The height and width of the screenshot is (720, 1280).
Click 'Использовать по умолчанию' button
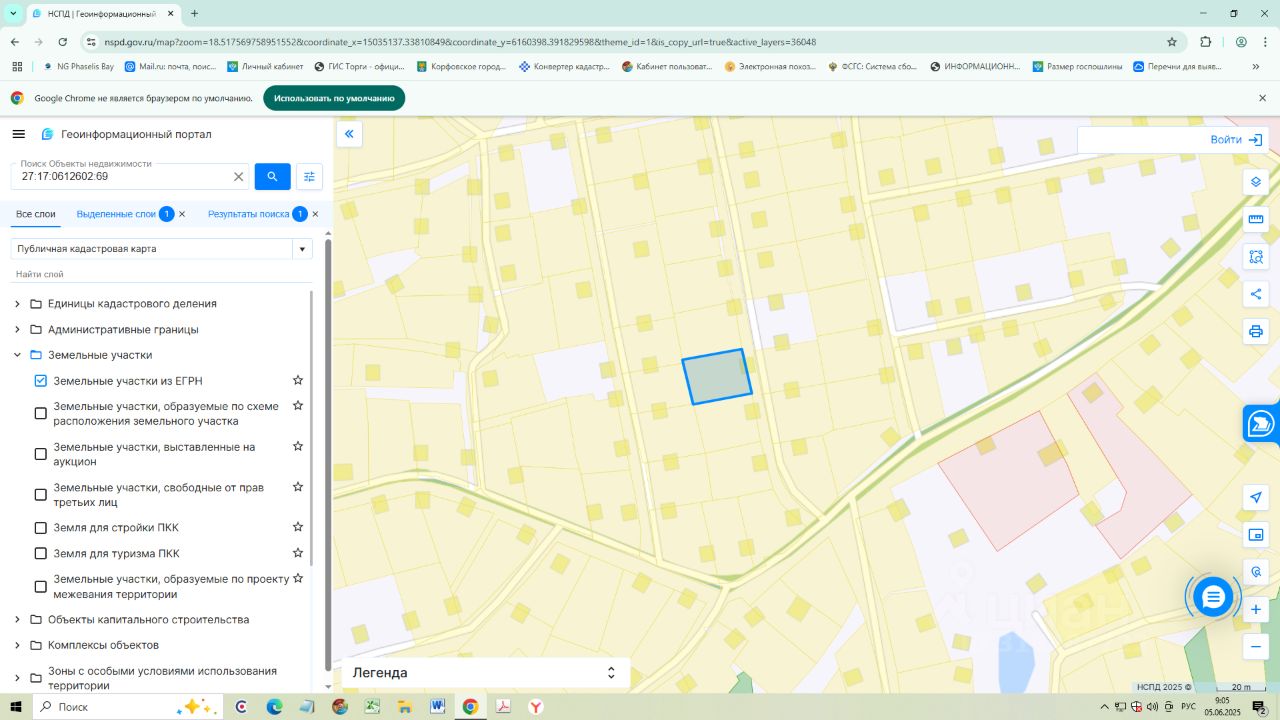334,98
